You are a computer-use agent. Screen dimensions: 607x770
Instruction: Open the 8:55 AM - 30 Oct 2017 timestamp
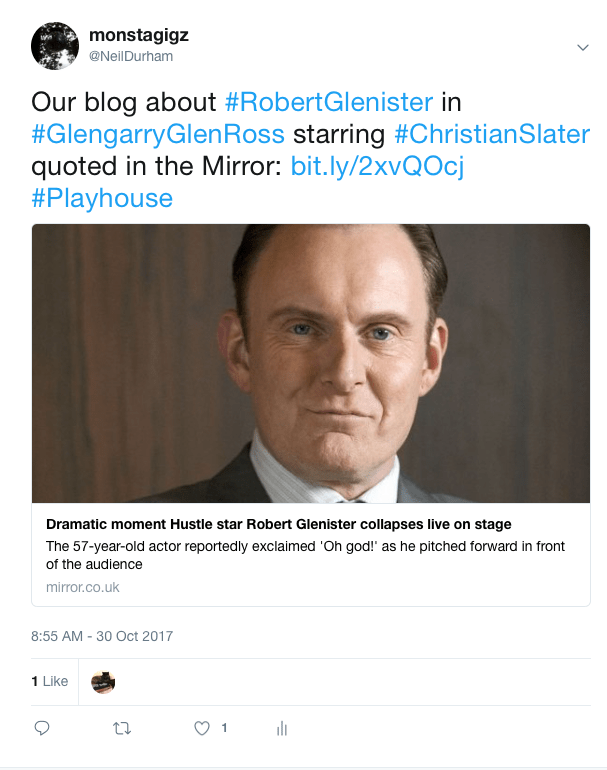(x=102, y=636)
